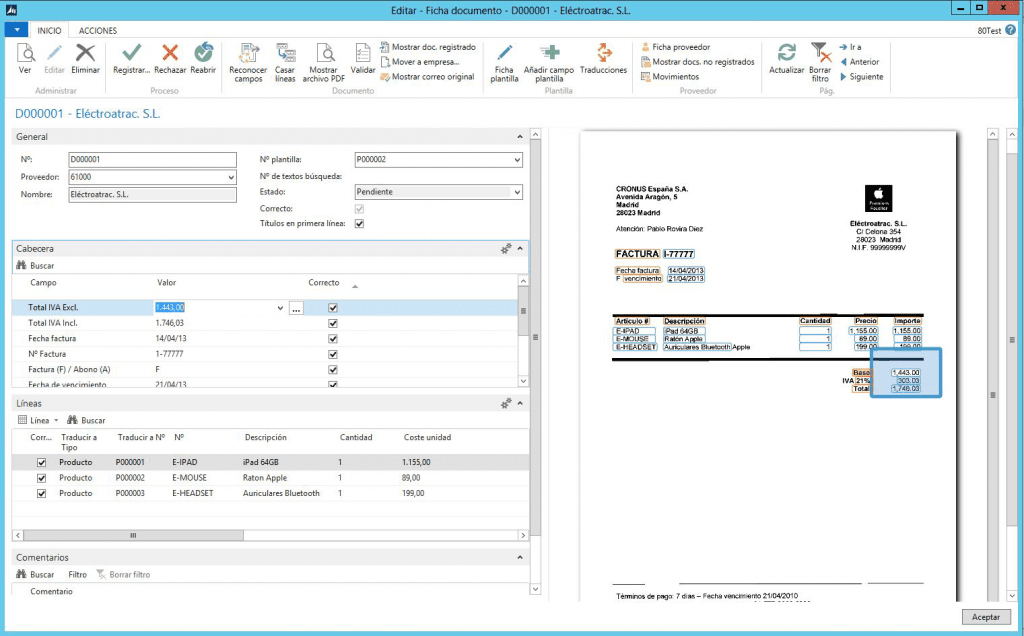Click Casar líneas icon
1024x636 pixels.
[285, 53]
